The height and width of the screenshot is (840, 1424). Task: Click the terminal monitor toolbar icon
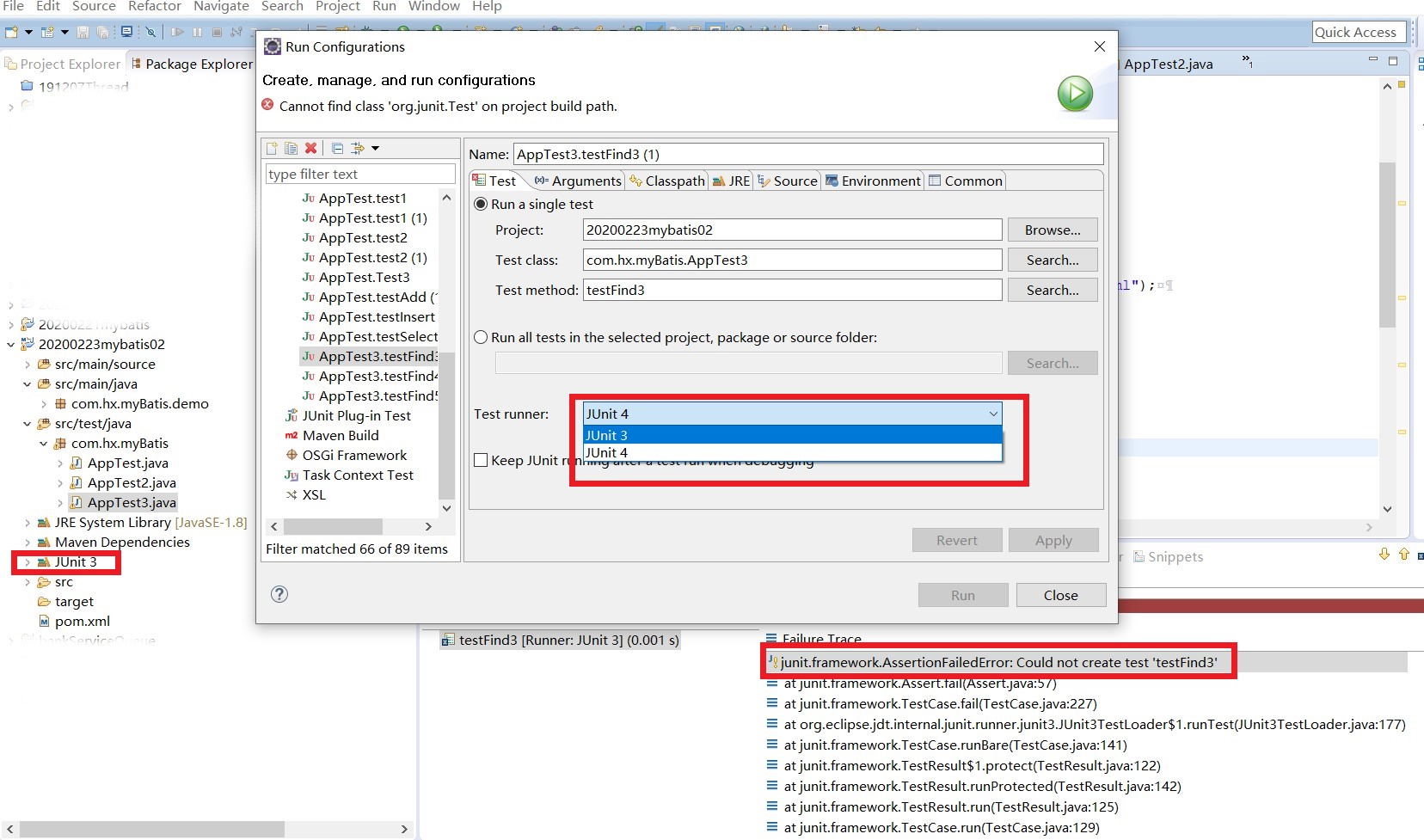[127, 32]
